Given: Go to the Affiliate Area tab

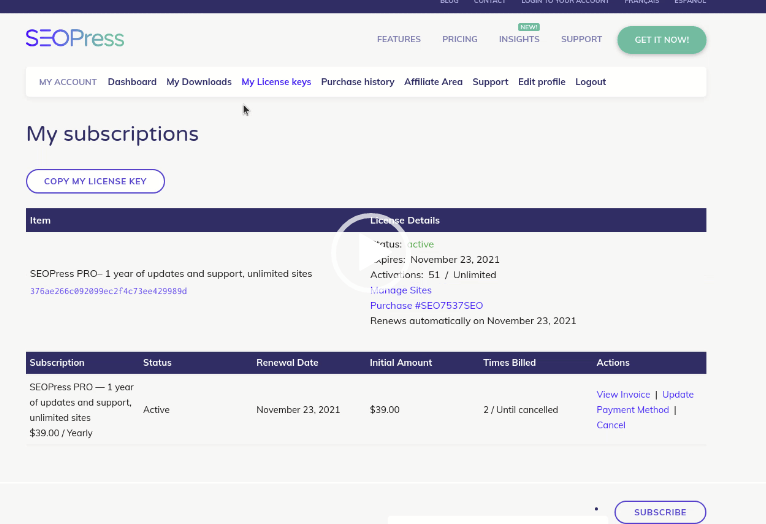Looking at the screenshot, I should coord(433,82).
